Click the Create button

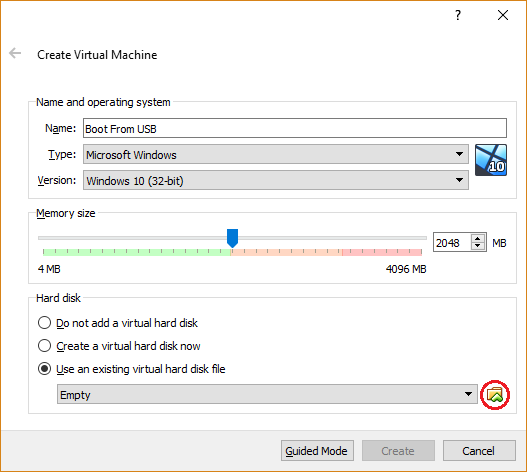click(398, 451)
